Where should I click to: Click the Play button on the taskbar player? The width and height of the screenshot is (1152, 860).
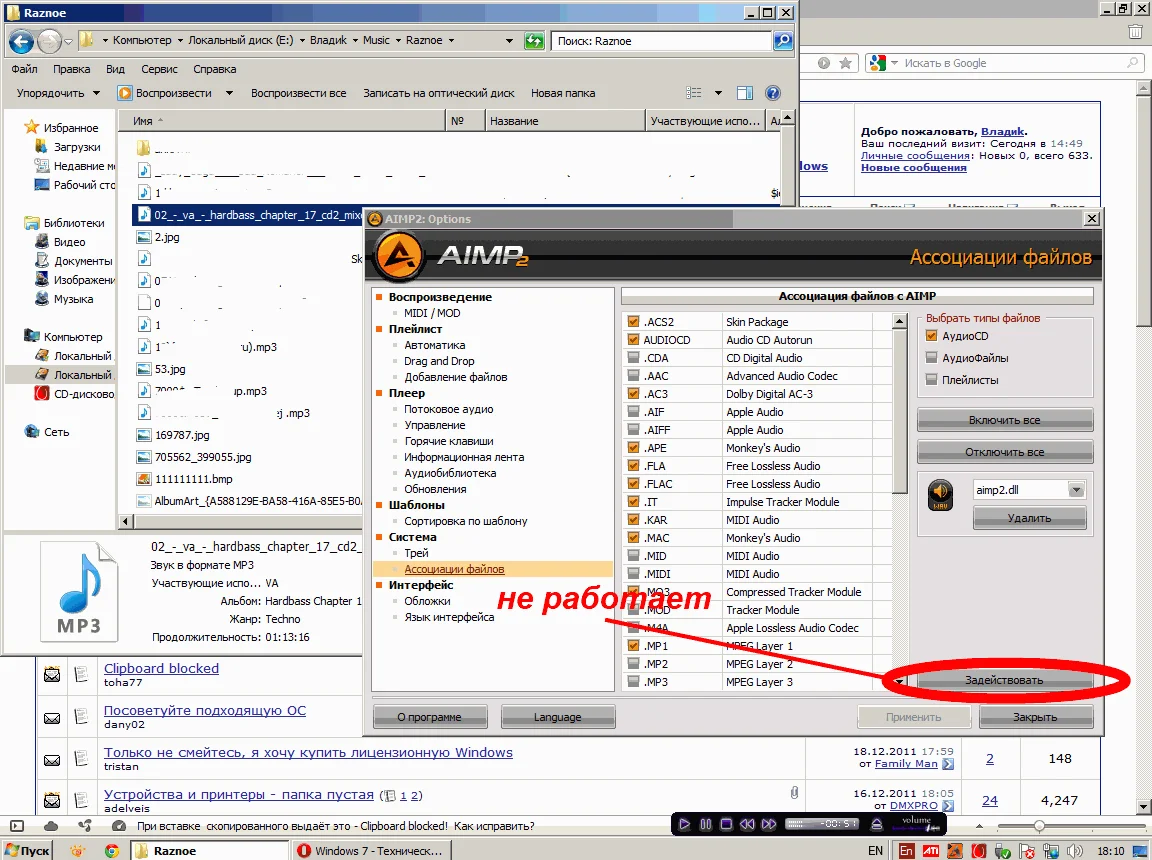click(684, 824)
